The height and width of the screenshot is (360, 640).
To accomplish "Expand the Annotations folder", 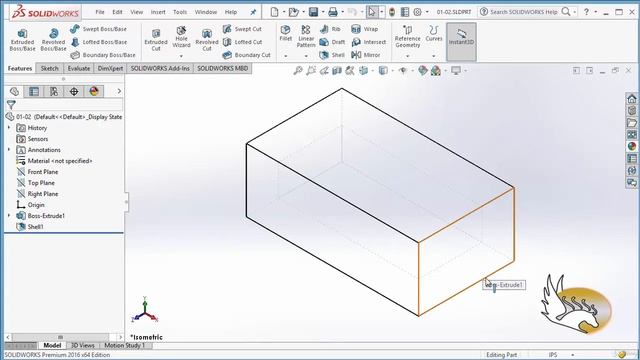I will tap(9, 150).
